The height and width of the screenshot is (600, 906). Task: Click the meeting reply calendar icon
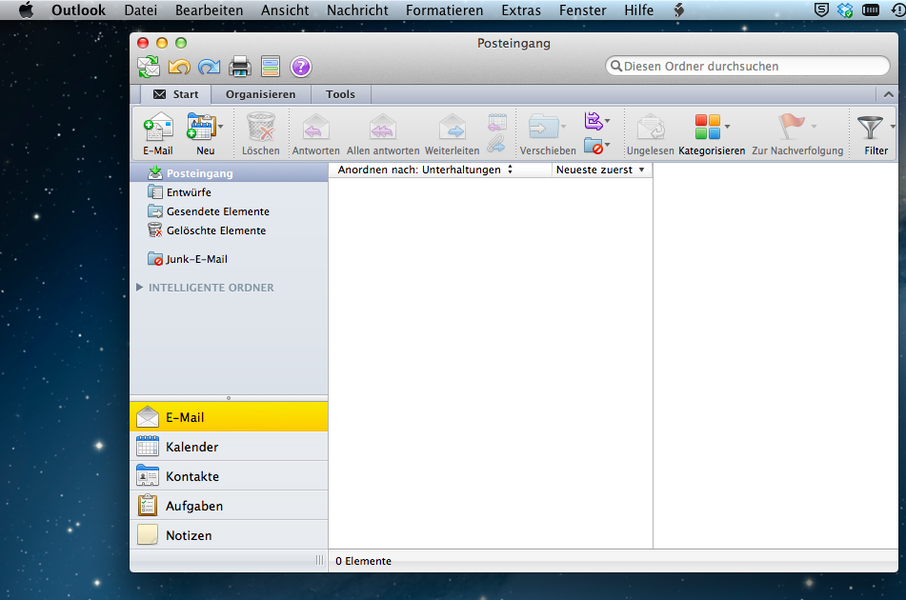tap(497, 122)
